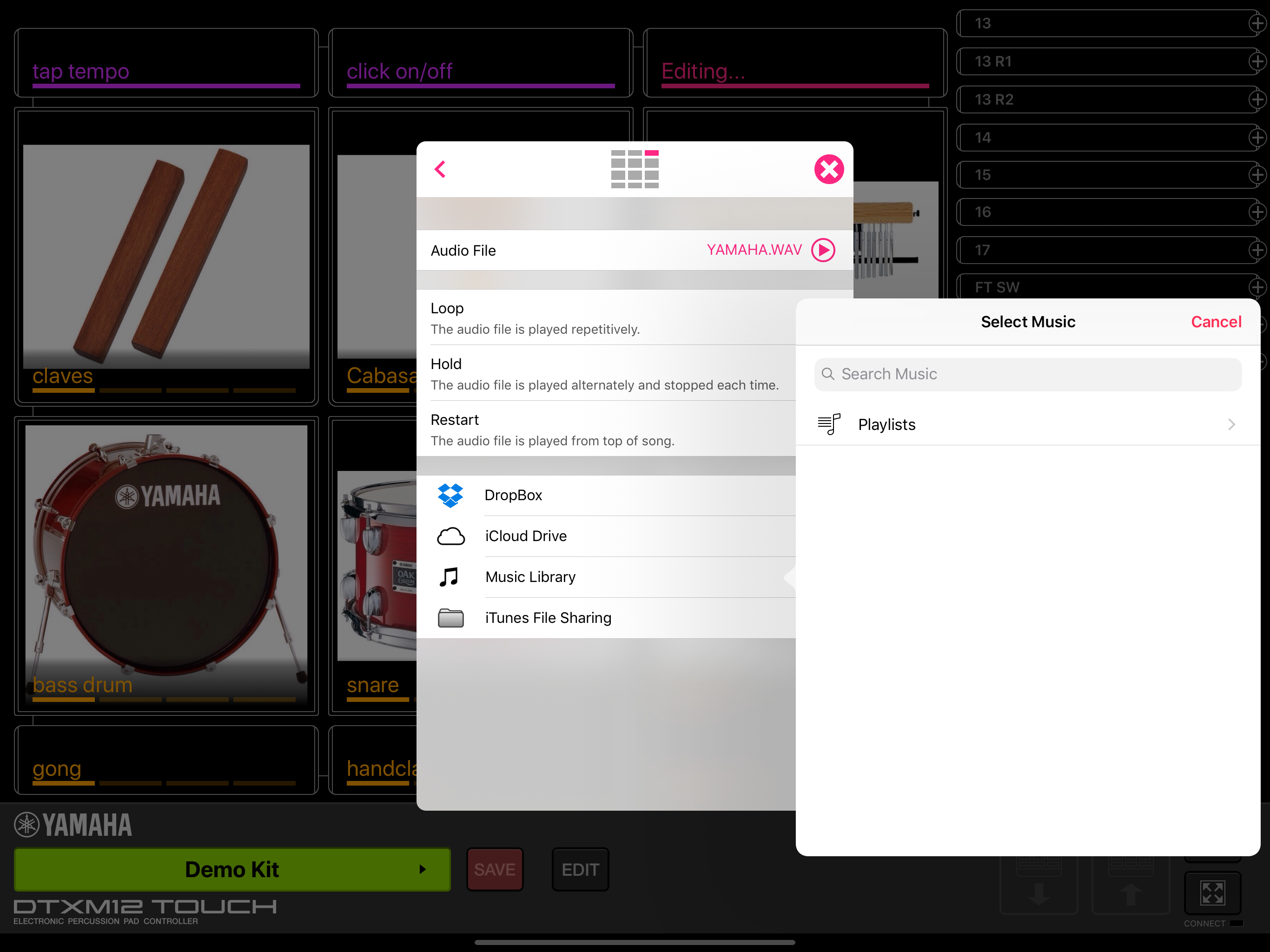Select the Editing... pad
Viewport: 1270px width, 952px height.
pyautogui.click(x=794, y=63)
